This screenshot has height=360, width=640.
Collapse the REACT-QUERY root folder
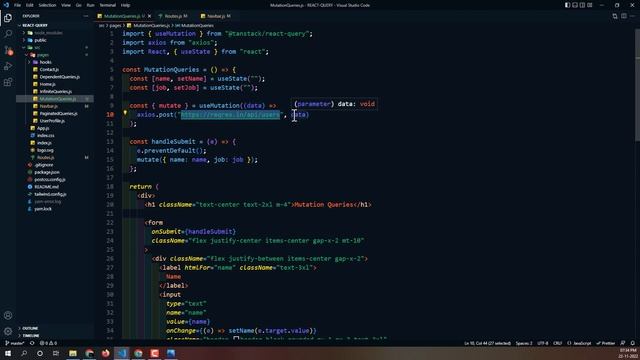(55, 25)
